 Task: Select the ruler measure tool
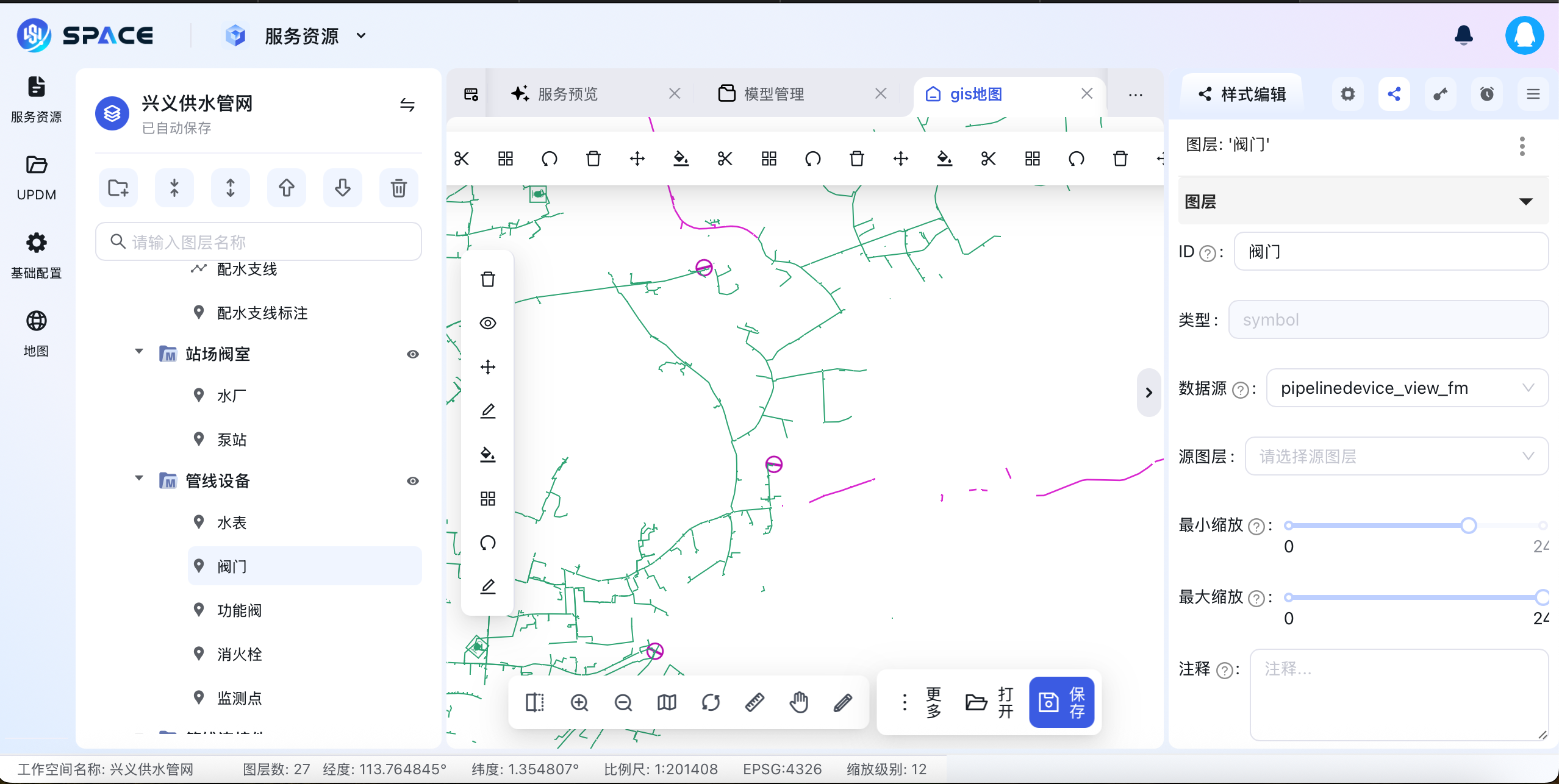pyautogui.click(x=754, y=702)
